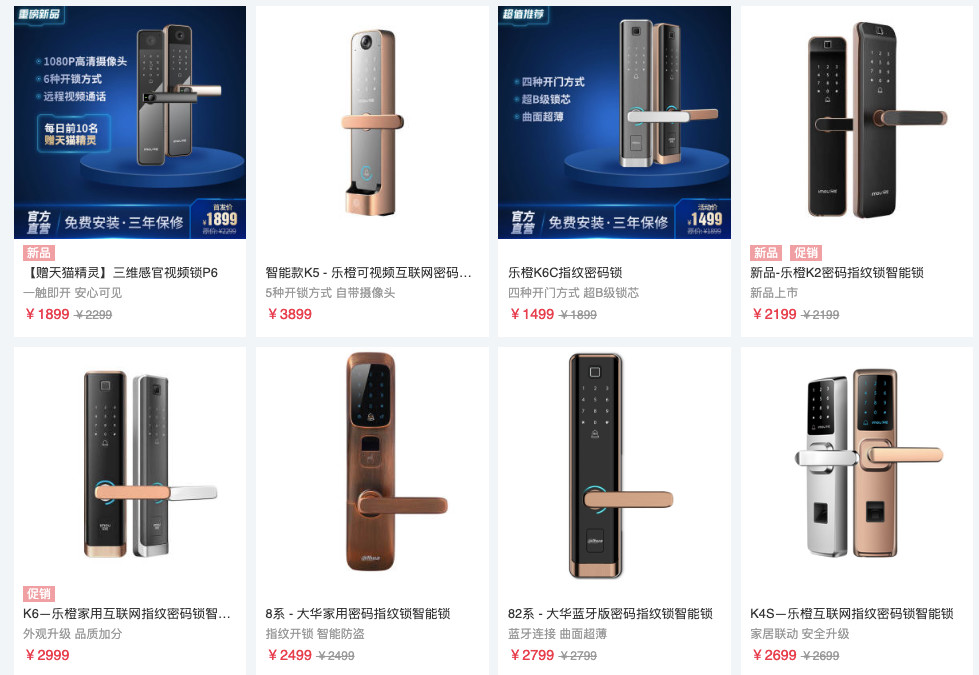Click the 8系 - 大华家用密码指纹锁智能锁 title
979x675 pixels.
click(x=358, y=614)
